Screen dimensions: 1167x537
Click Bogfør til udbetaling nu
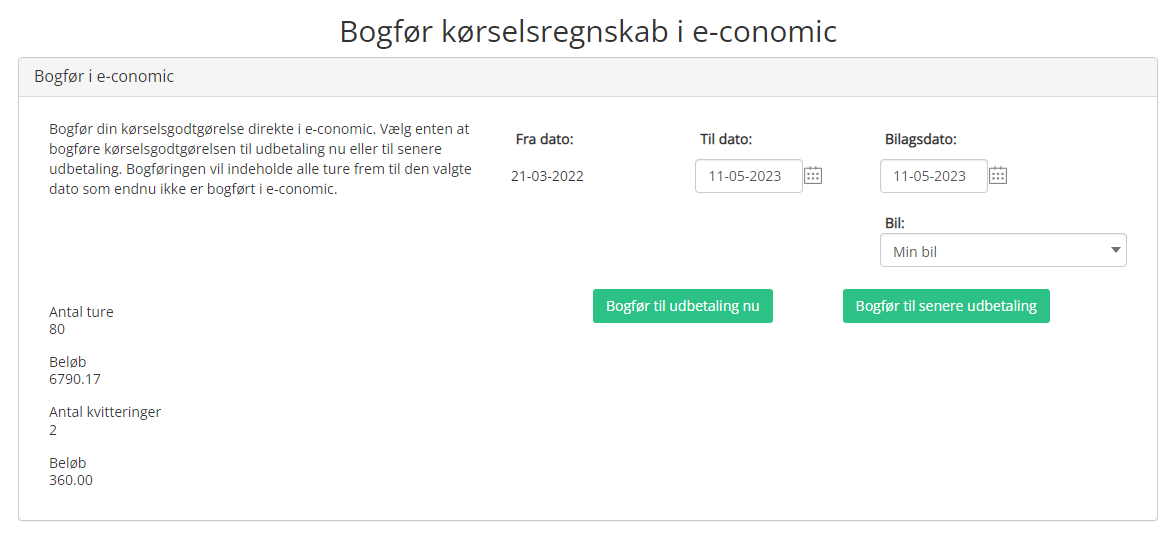click(682, 306)
